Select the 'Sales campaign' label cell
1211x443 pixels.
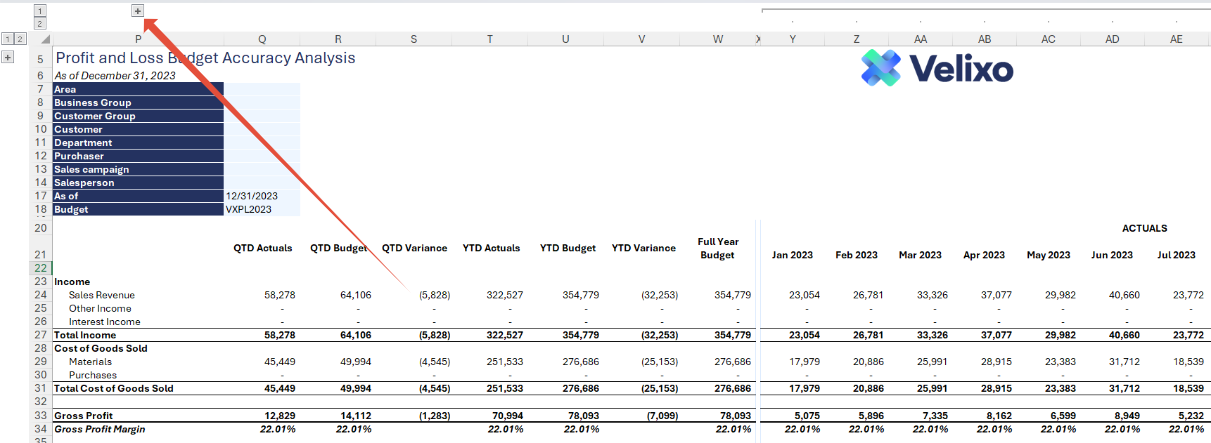coord(138,169)
